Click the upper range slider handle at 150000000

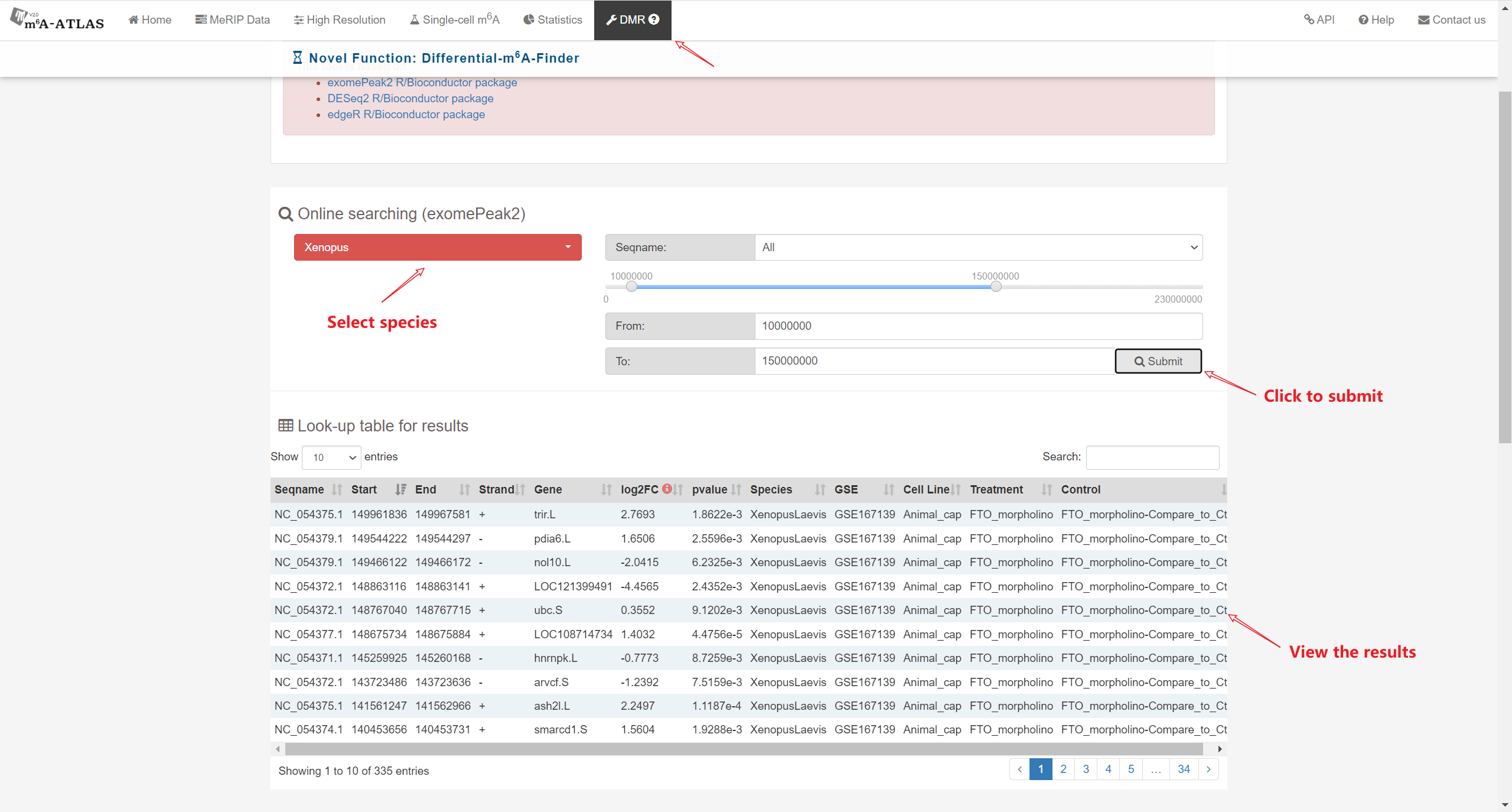point(996,287)
